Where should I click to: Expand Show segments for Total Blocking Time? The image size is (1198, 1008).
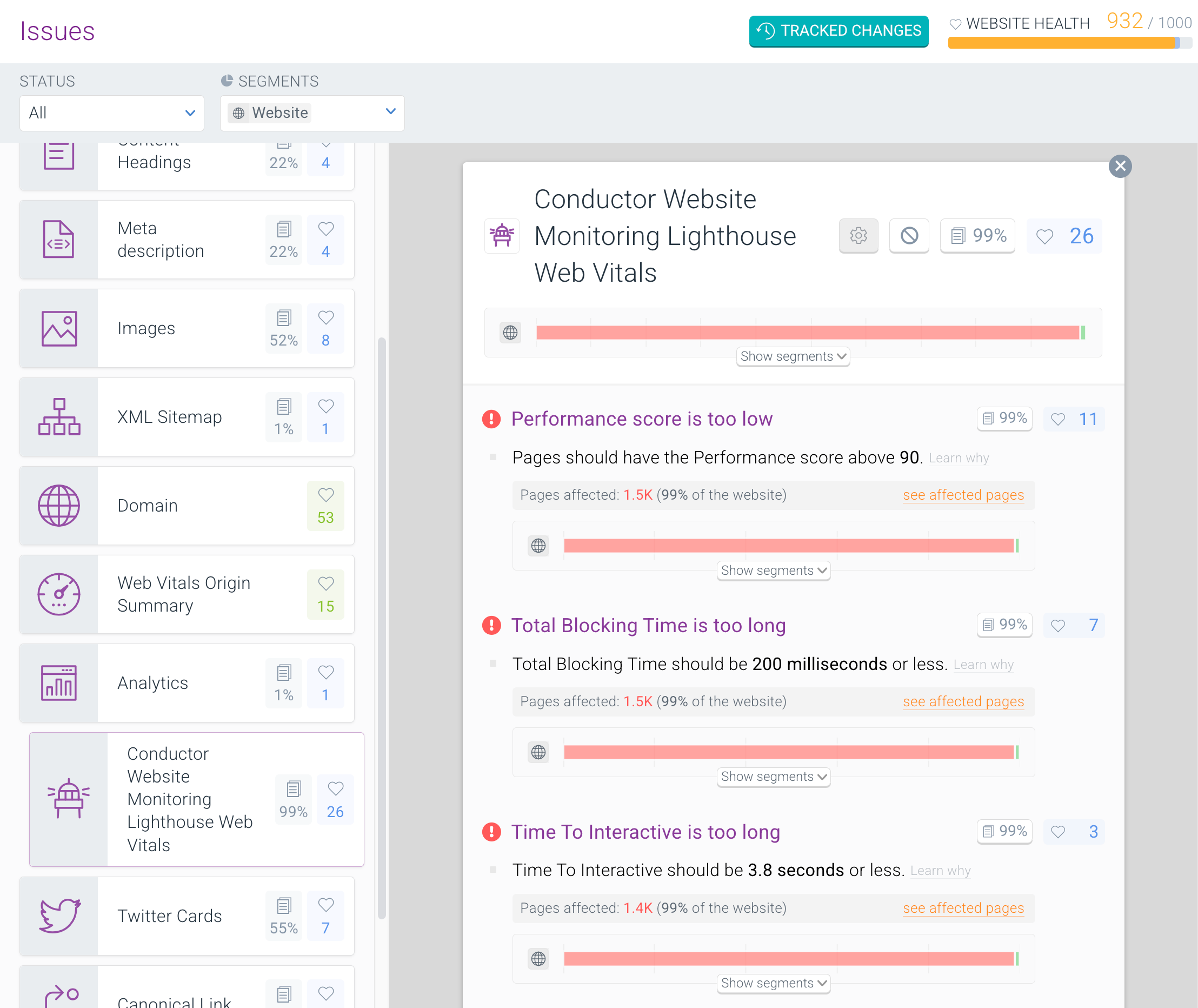[774, 777]
